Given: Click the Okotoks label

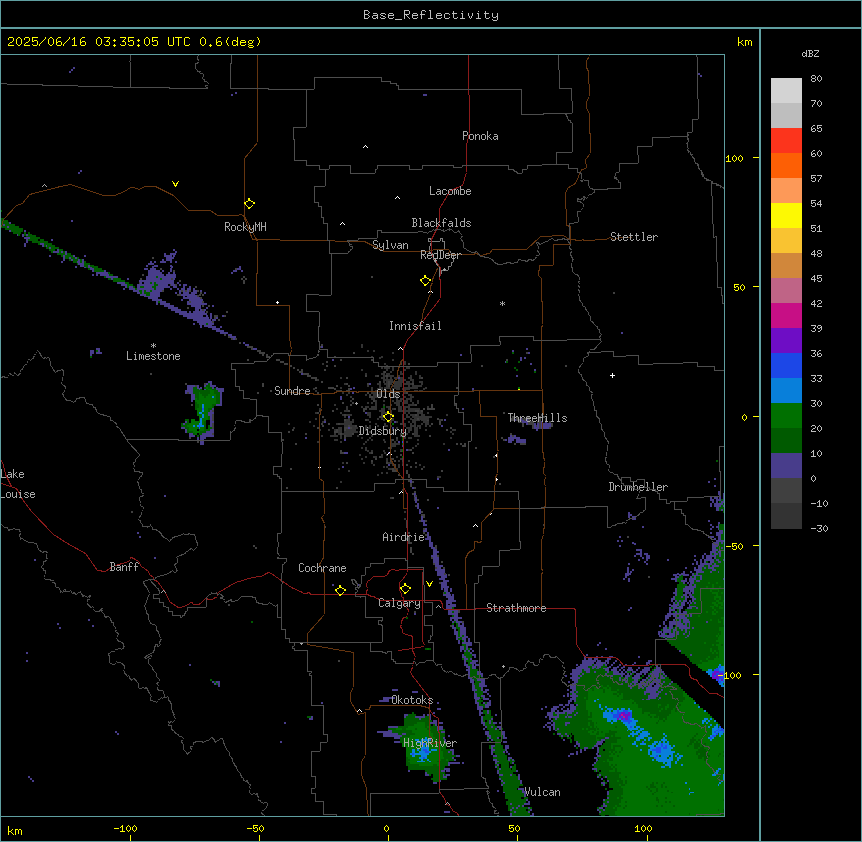Looking at the screenshot, I should (412, 700).
